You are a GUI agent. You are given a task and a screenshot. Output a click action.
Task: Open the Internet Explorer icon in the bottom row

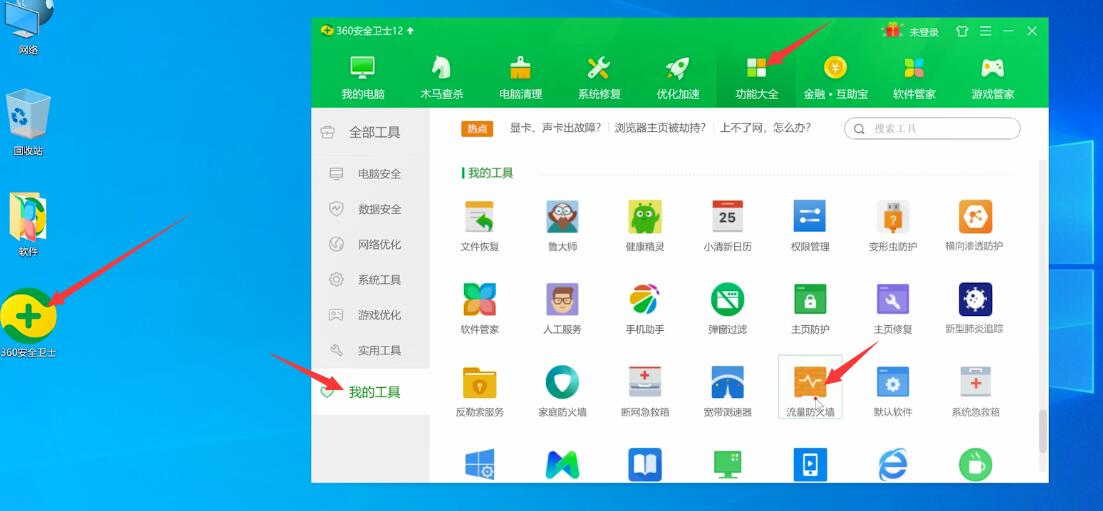(x=893, y=465)
